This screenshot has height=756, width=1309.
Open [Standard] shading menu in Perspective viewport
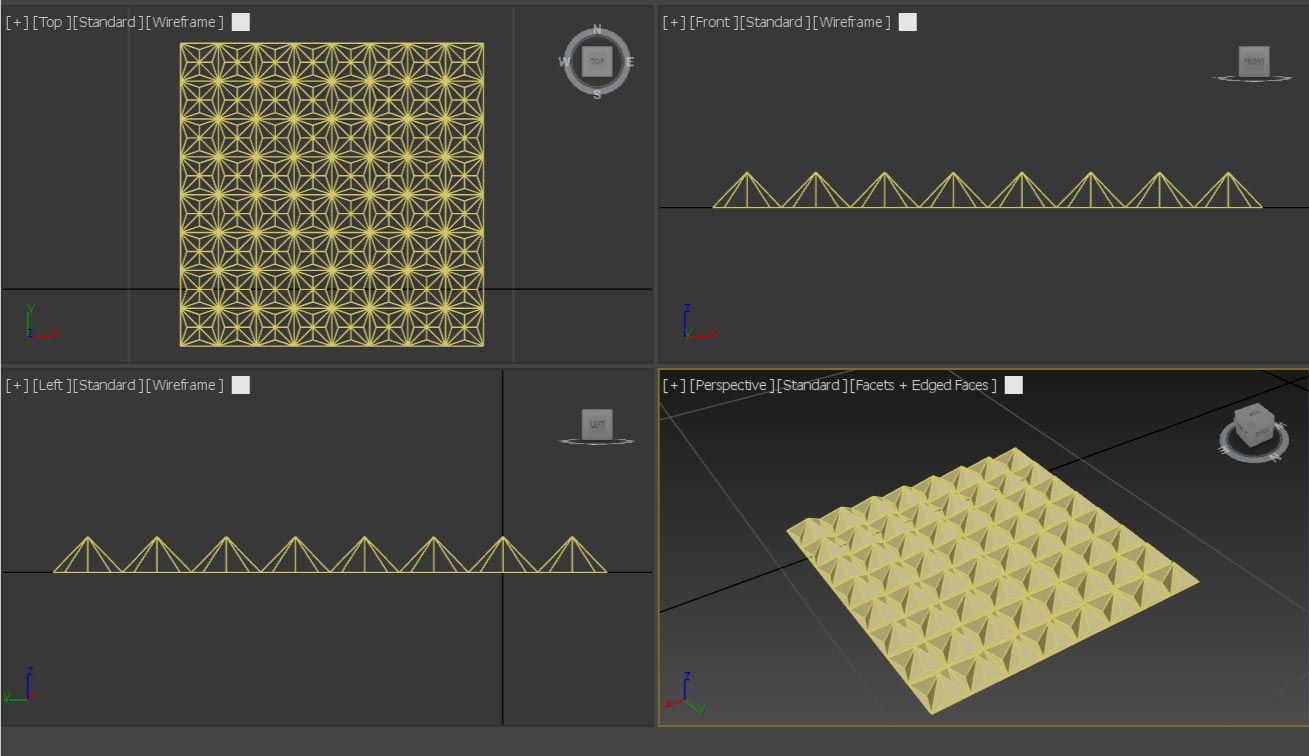tap(812, 385)
